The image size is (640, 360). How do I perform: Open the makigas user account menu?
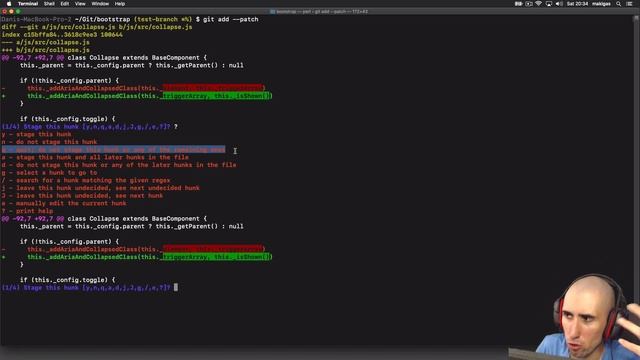click(x=601, y=4)
